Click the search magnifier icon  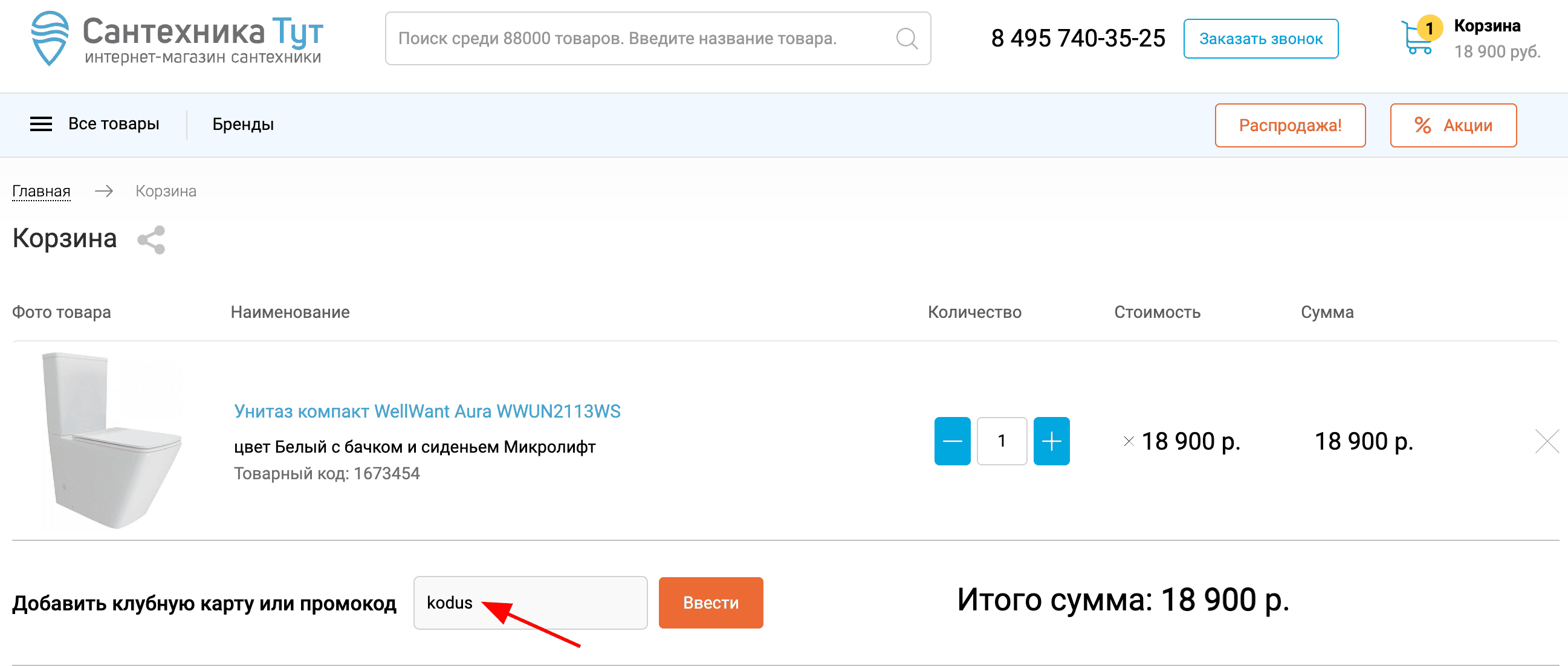[x=906, y=38]
